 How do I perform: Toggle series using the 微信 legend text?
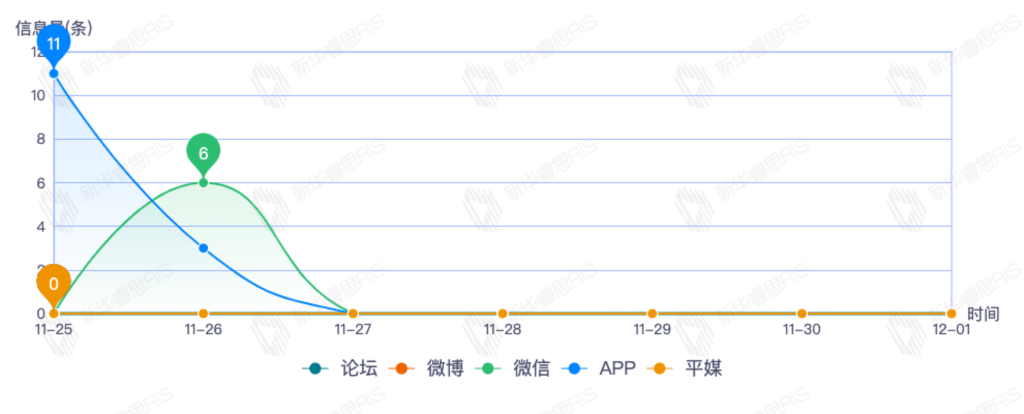tap(531, 368)
